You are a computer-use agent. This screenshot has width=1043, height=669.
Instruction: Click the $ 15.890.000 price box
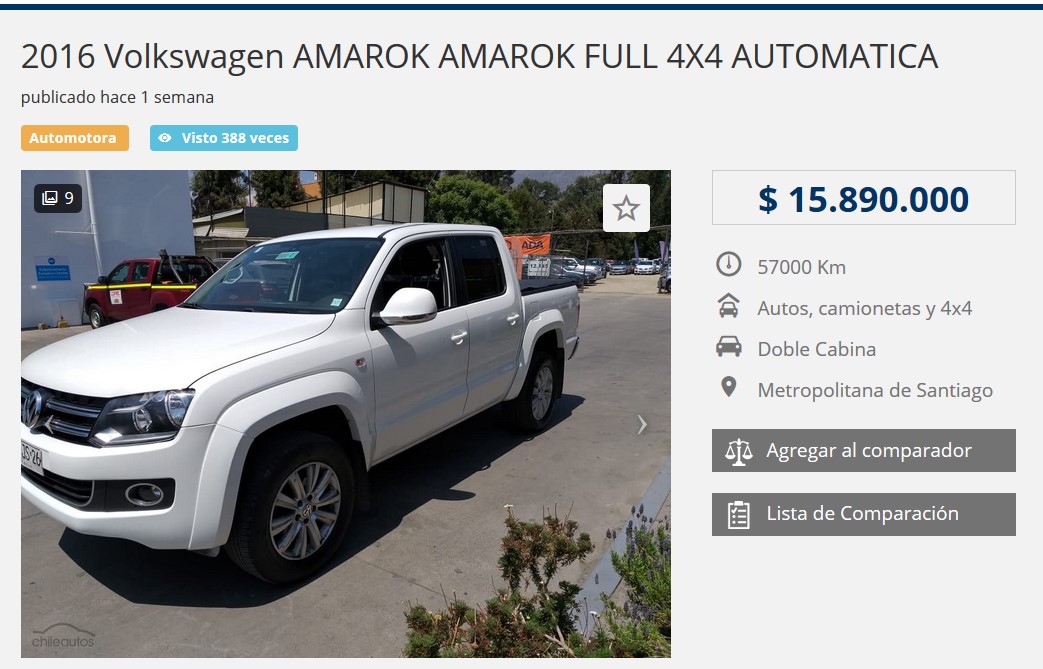point(863,198)
